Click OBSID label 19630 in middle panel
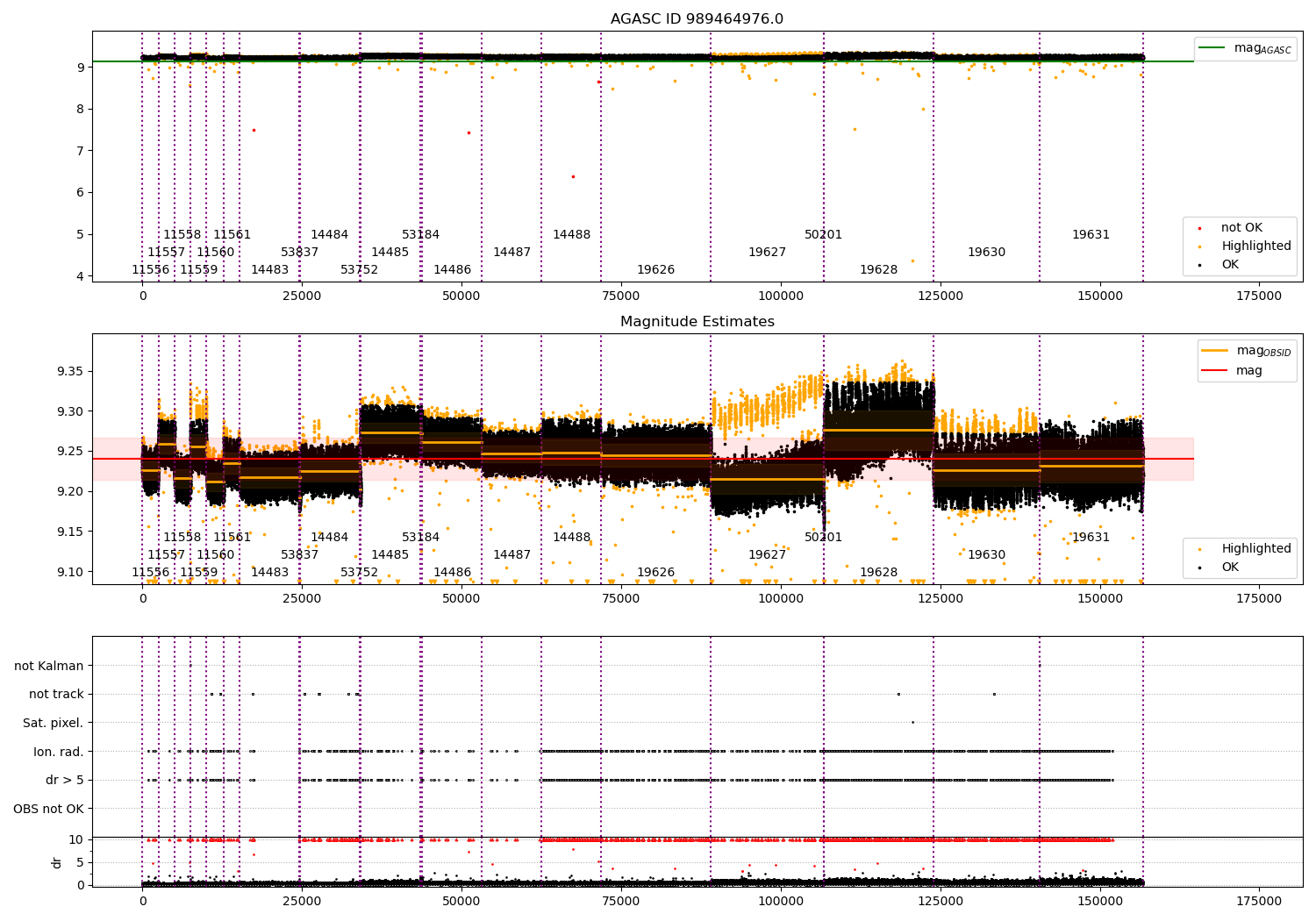 [x=987, y=555]
